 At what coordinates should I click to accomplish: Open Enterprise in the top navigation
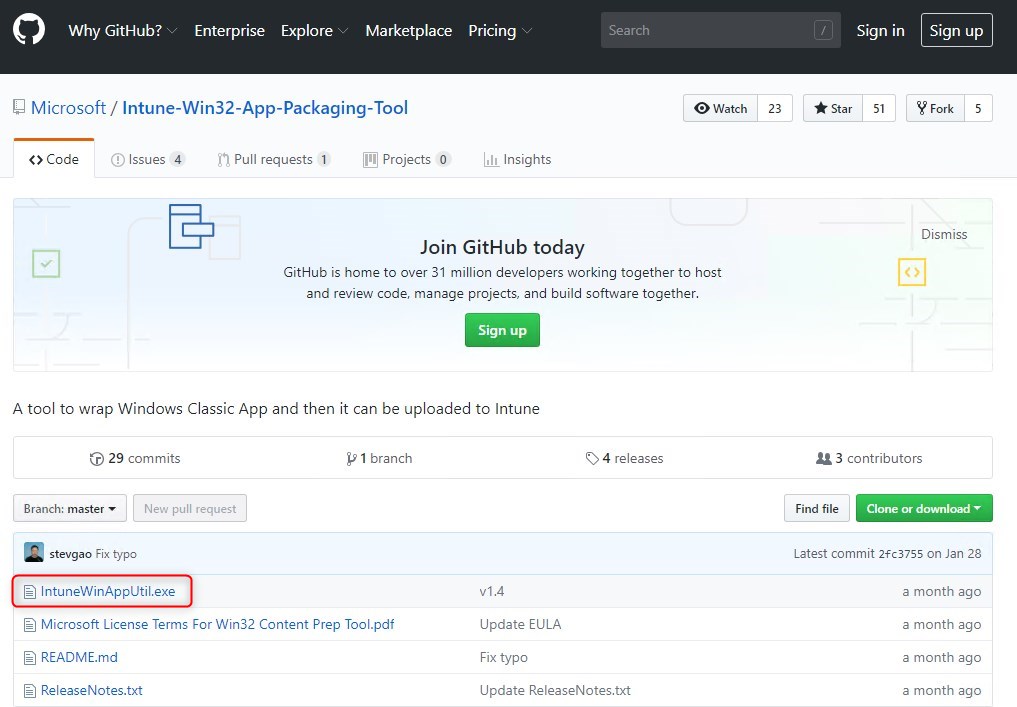coord(230,30)
